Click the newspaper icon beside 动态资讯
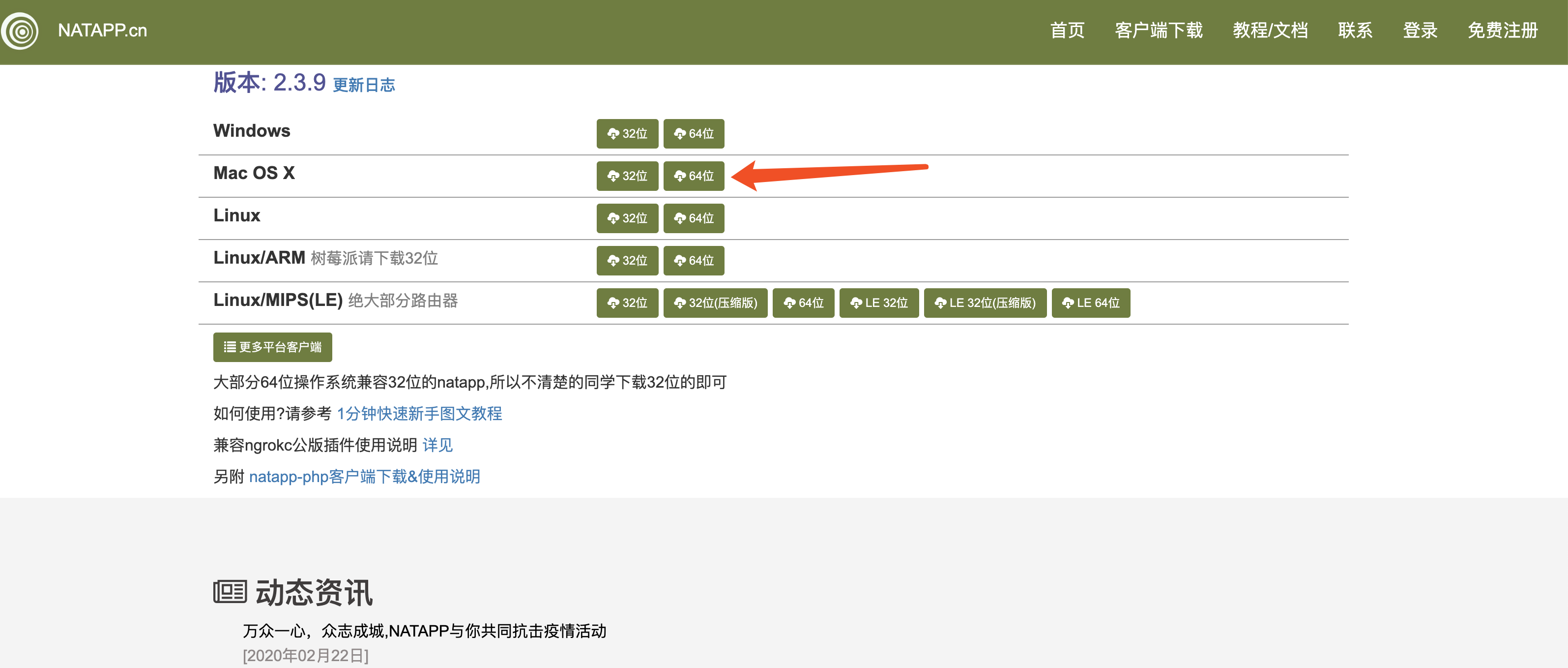The image size is (1568, 668). 230,592
